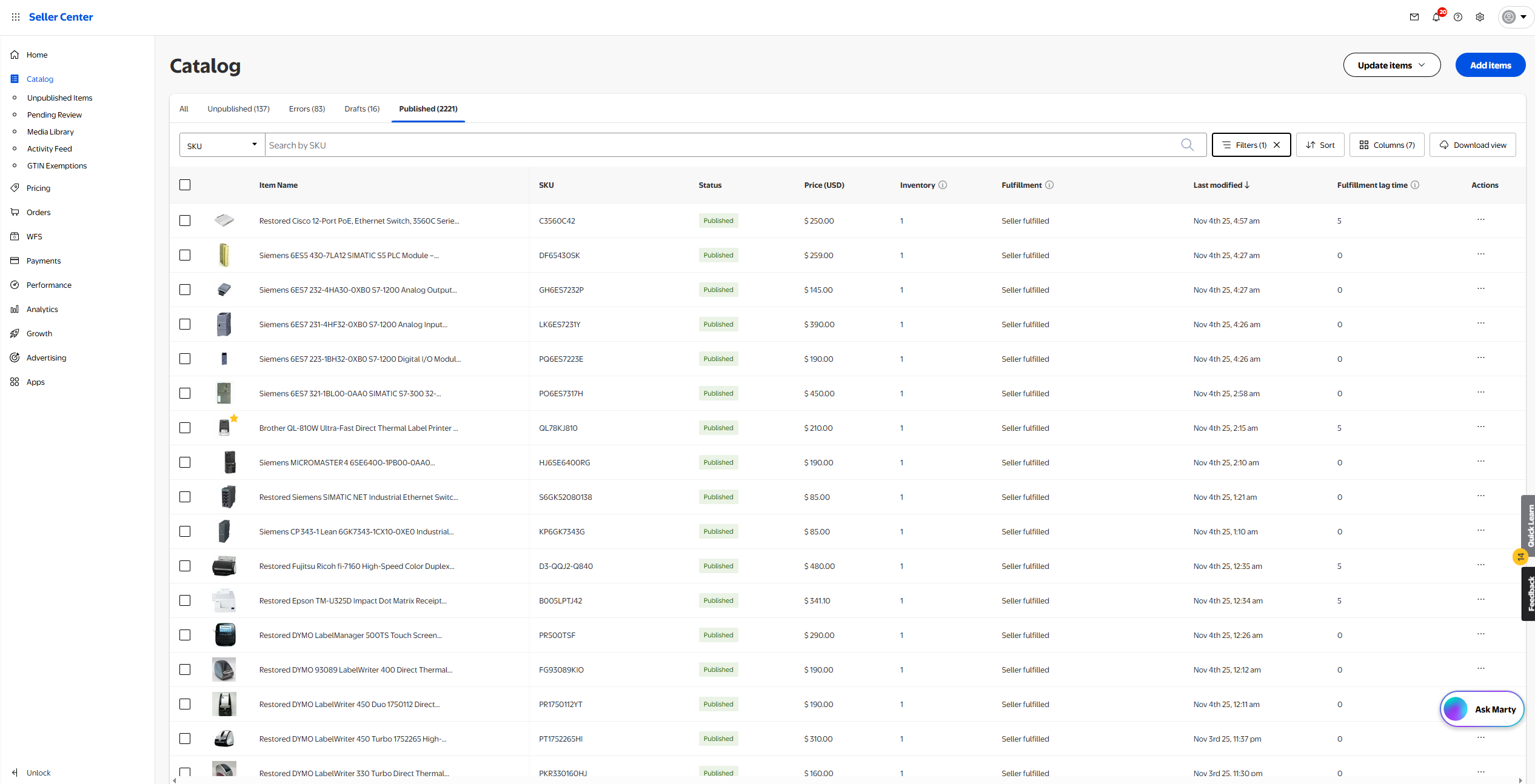Open Pending Review in the sidebar
The height and width of the screenshot is (784, 1535).
(x=55, y=115)
